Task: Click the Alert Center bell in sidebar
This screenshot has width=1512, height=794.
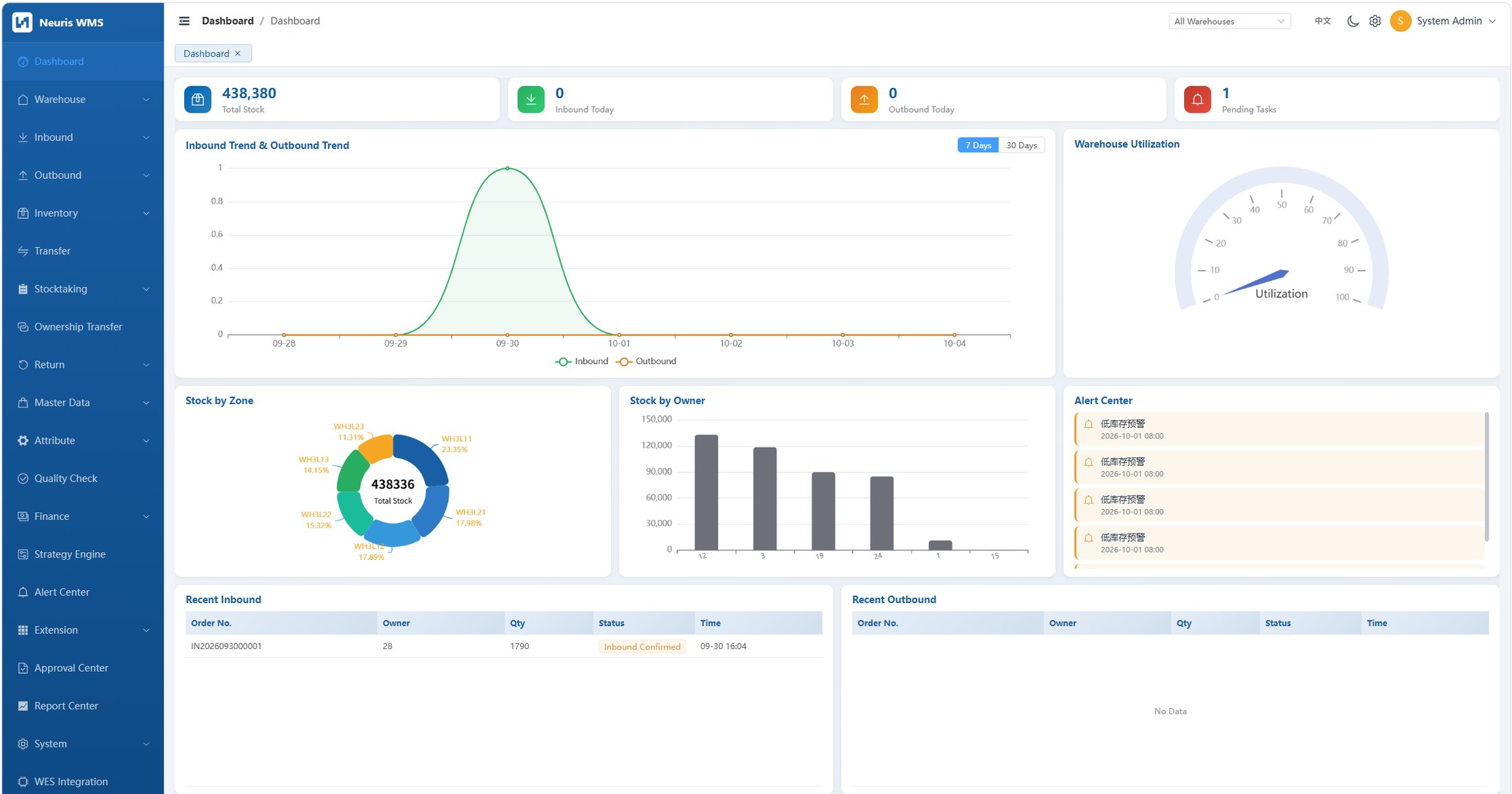Action: (x=23, y=592)
